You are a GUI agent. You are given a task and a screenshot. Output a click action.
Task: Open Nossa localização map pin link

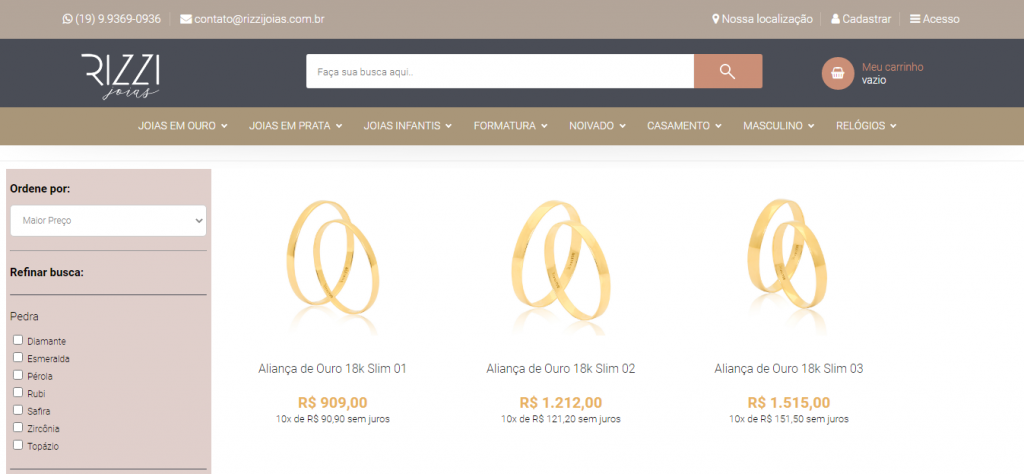[716, 19]
